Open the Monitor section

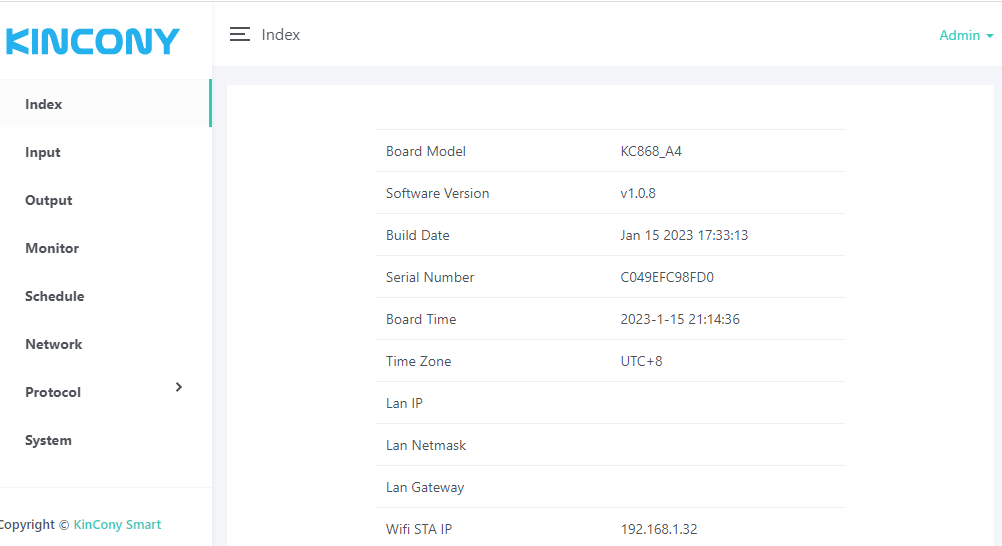pos(52,248)
